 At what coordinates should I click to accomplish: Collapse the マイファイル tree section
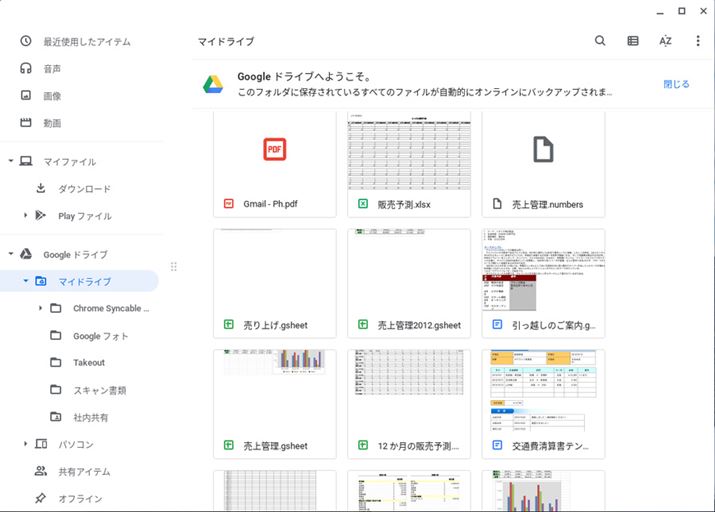coord(11,161)
